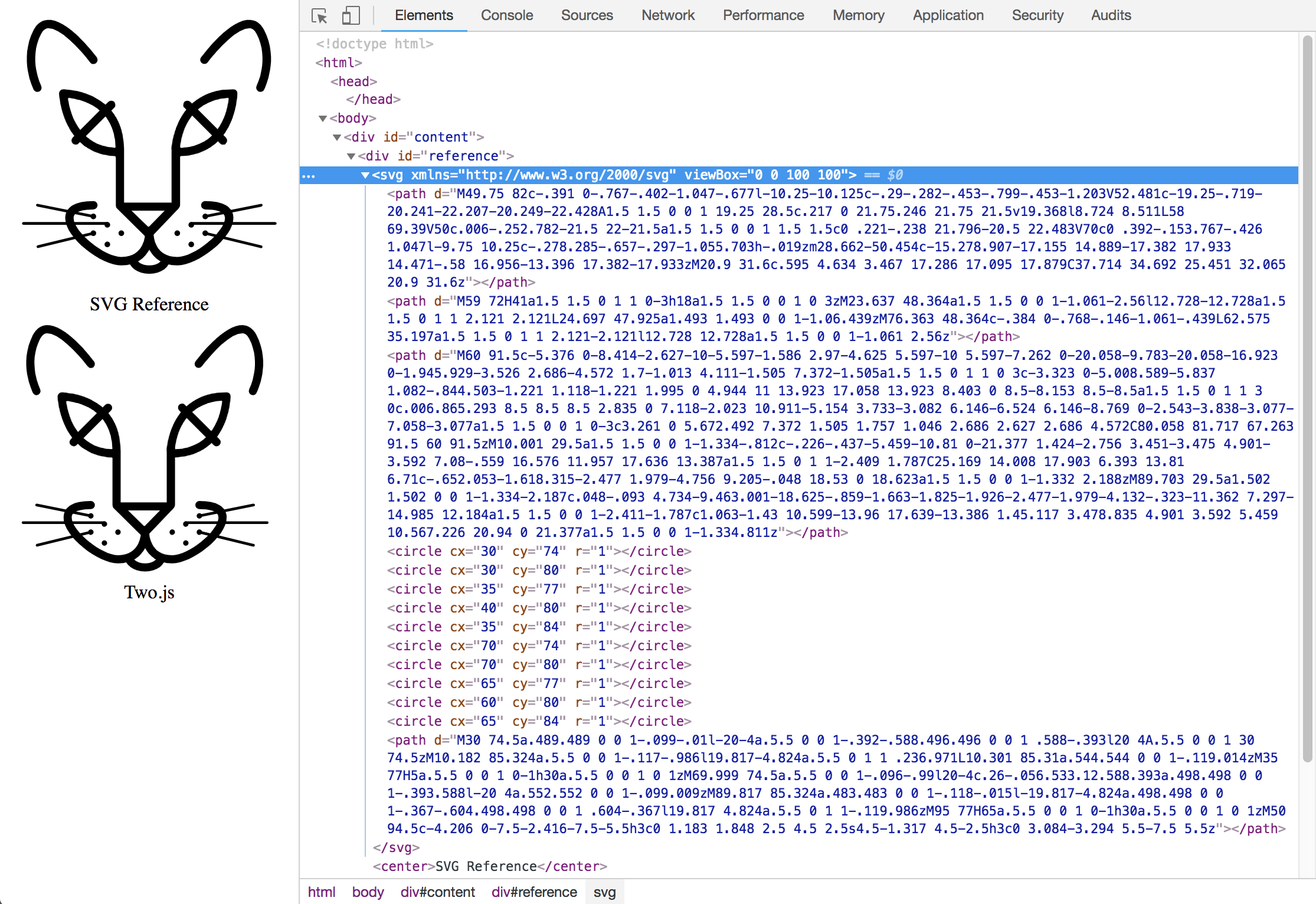Switch to the Application tab
The height and width of the screenshot is (904, 1316).
(x=948, y=15)
